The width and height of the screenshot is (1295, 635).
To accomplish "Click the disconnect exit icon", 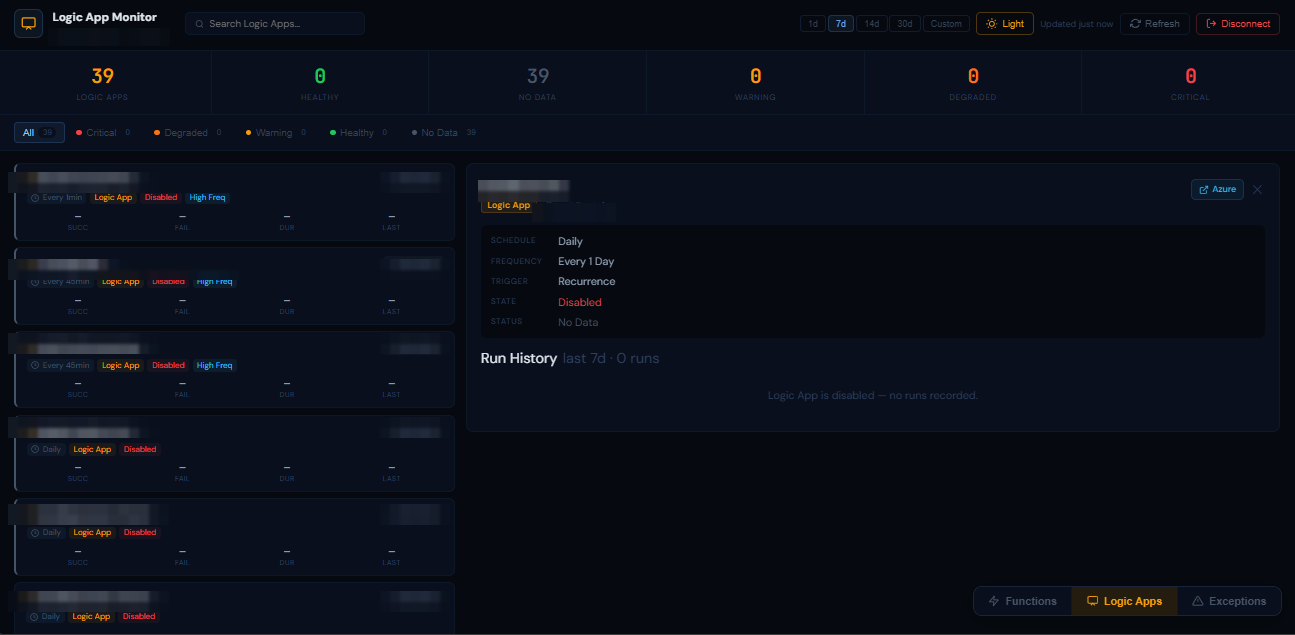I will tap(1211, 24).
